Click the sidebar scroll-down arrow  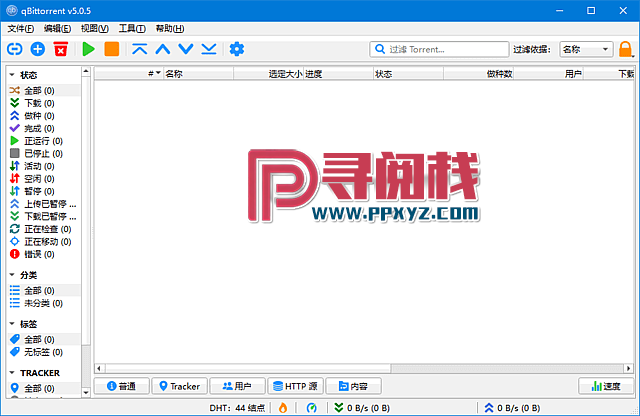pyautogui.click(x=86, y=393)
